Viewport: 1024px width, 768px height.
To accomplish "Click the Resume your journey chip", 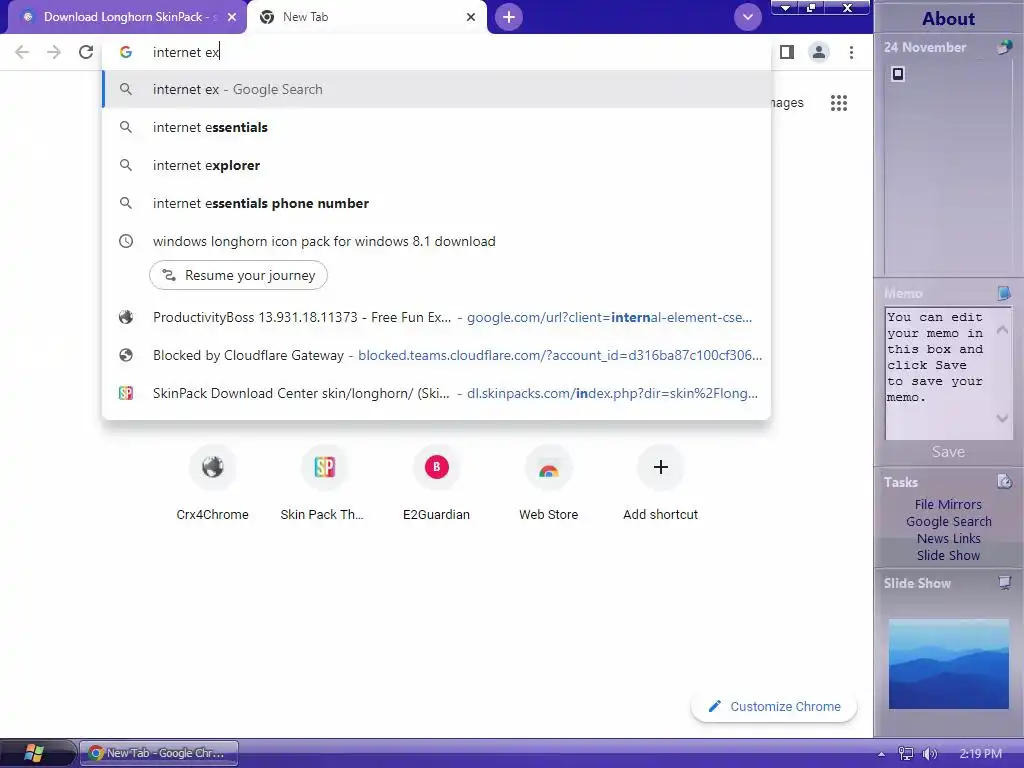I will [x=238, y=275].
